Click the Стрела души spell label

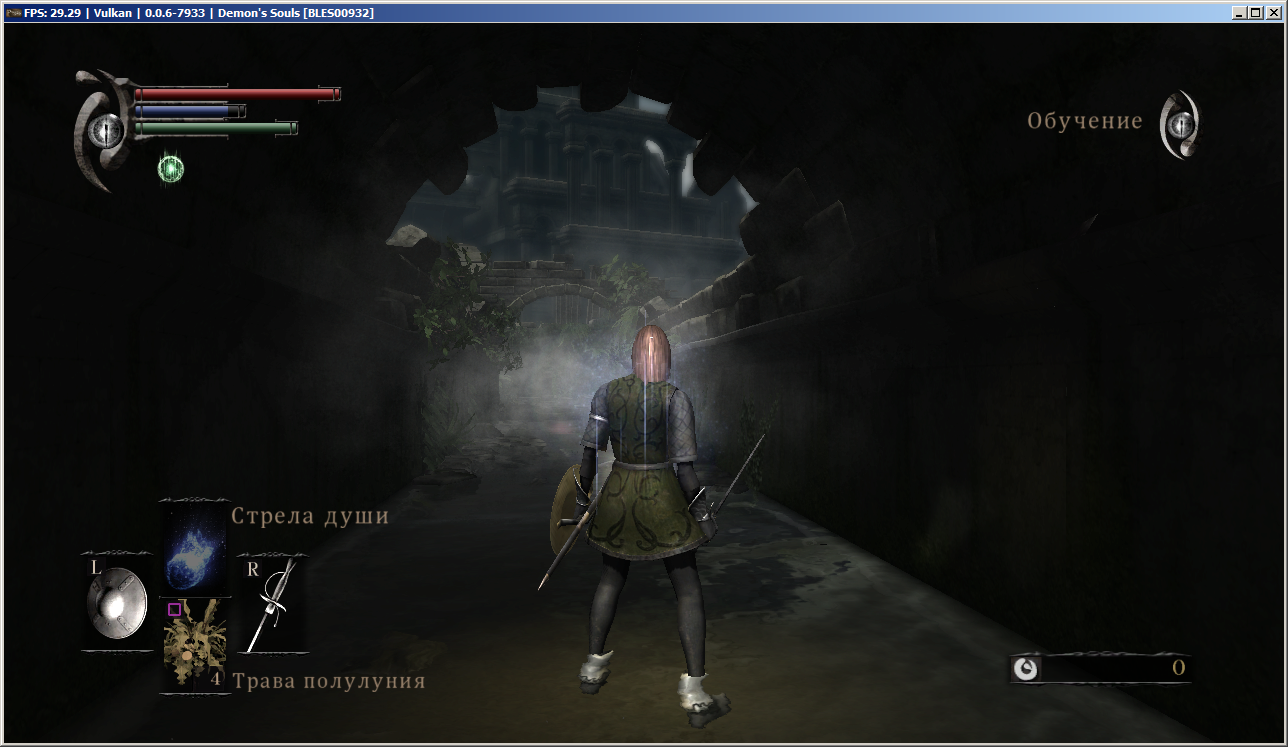(310, 516)
